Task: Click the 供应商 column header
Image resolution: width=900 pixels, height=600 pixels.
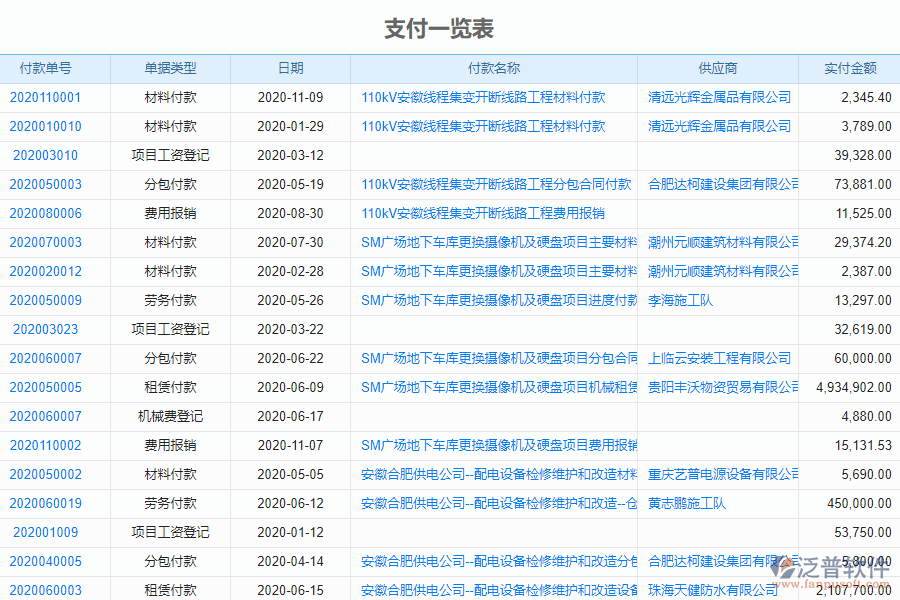Action: [x=716, y=68]
